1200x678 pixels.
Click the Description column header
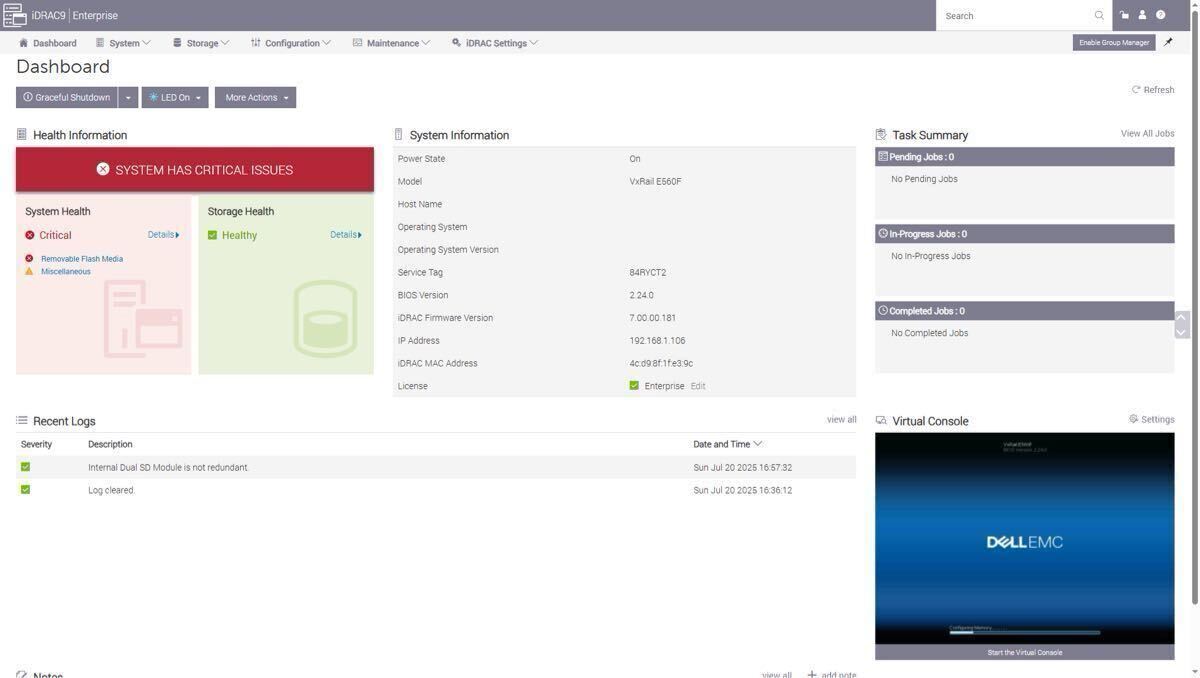[x=110, y=444]
